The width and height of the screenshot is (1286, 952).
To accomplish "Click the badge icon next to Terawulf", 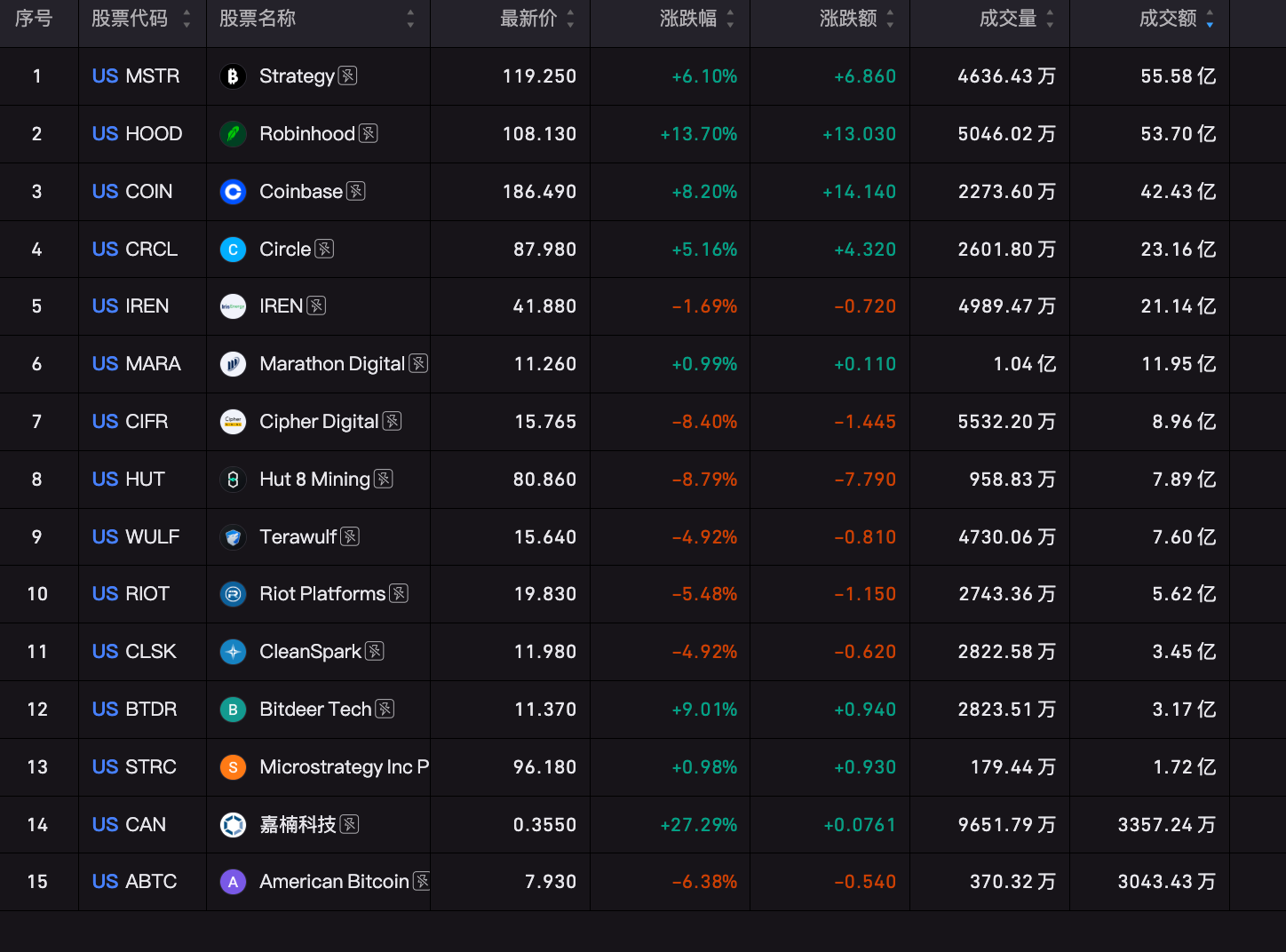I will pos(350,536).
